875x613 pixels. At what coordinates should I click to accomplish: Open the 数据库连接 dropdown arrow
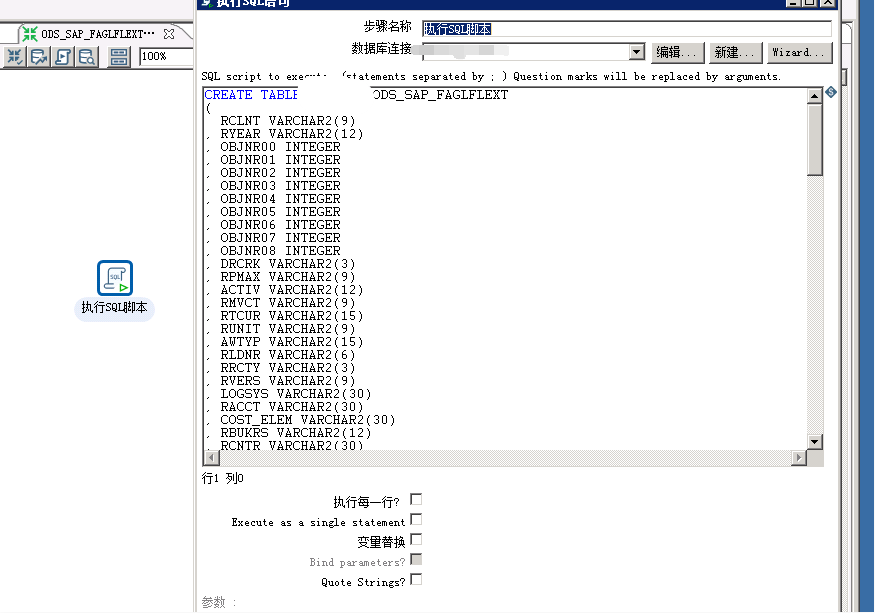pos(636,52)
